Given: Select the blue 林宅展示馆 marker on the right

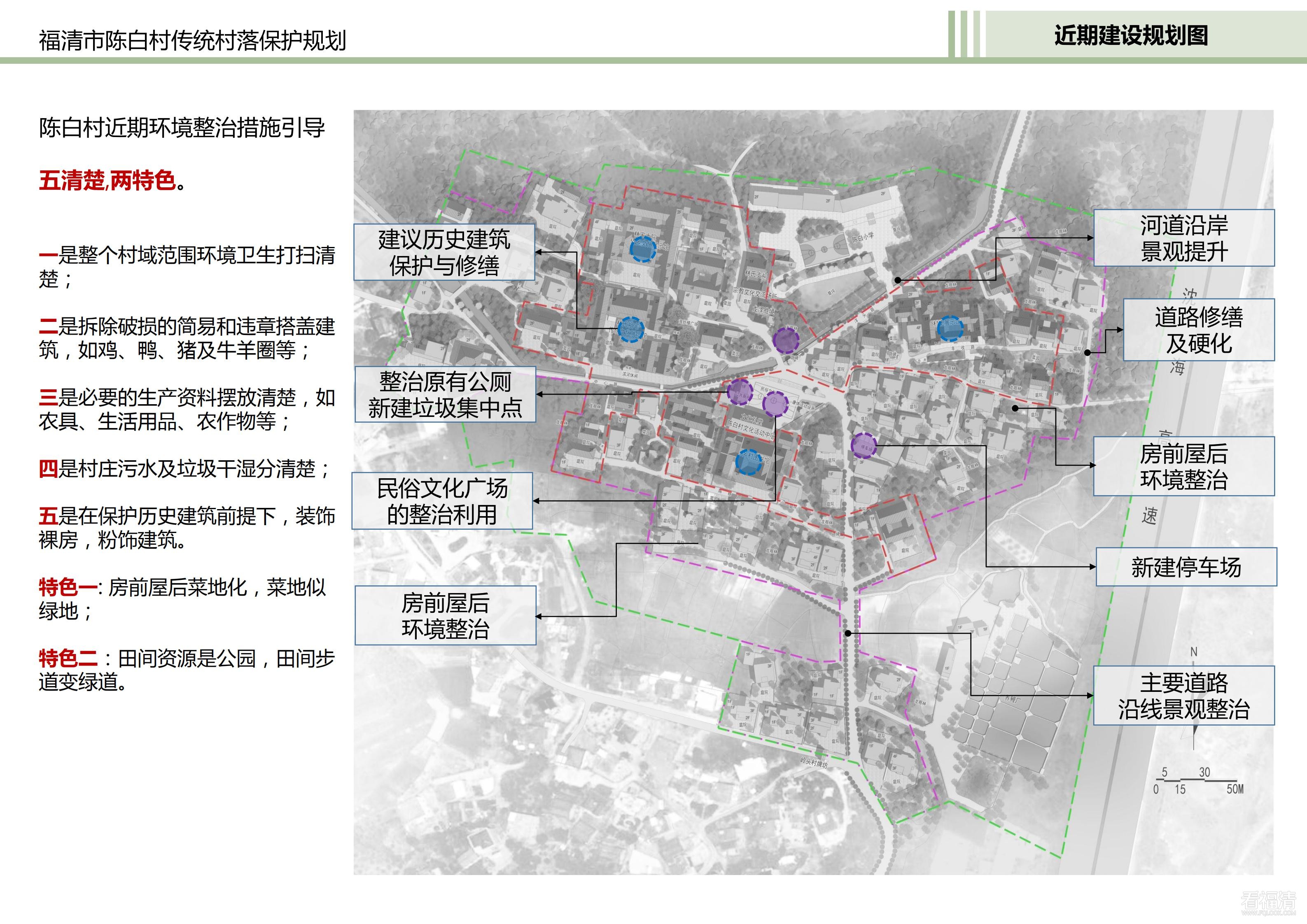Looking at the screenshot, I should coord(952,329).
